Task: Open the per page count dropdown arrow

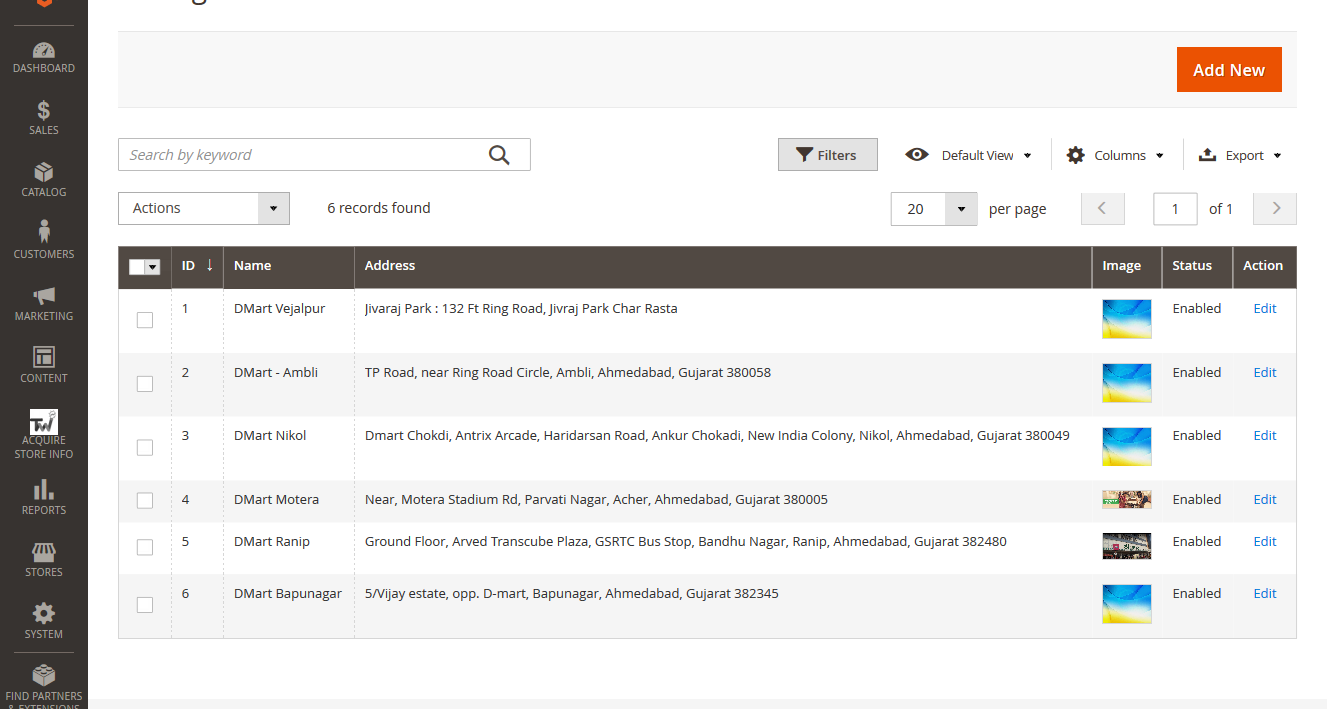Action: tap(961, 209)
